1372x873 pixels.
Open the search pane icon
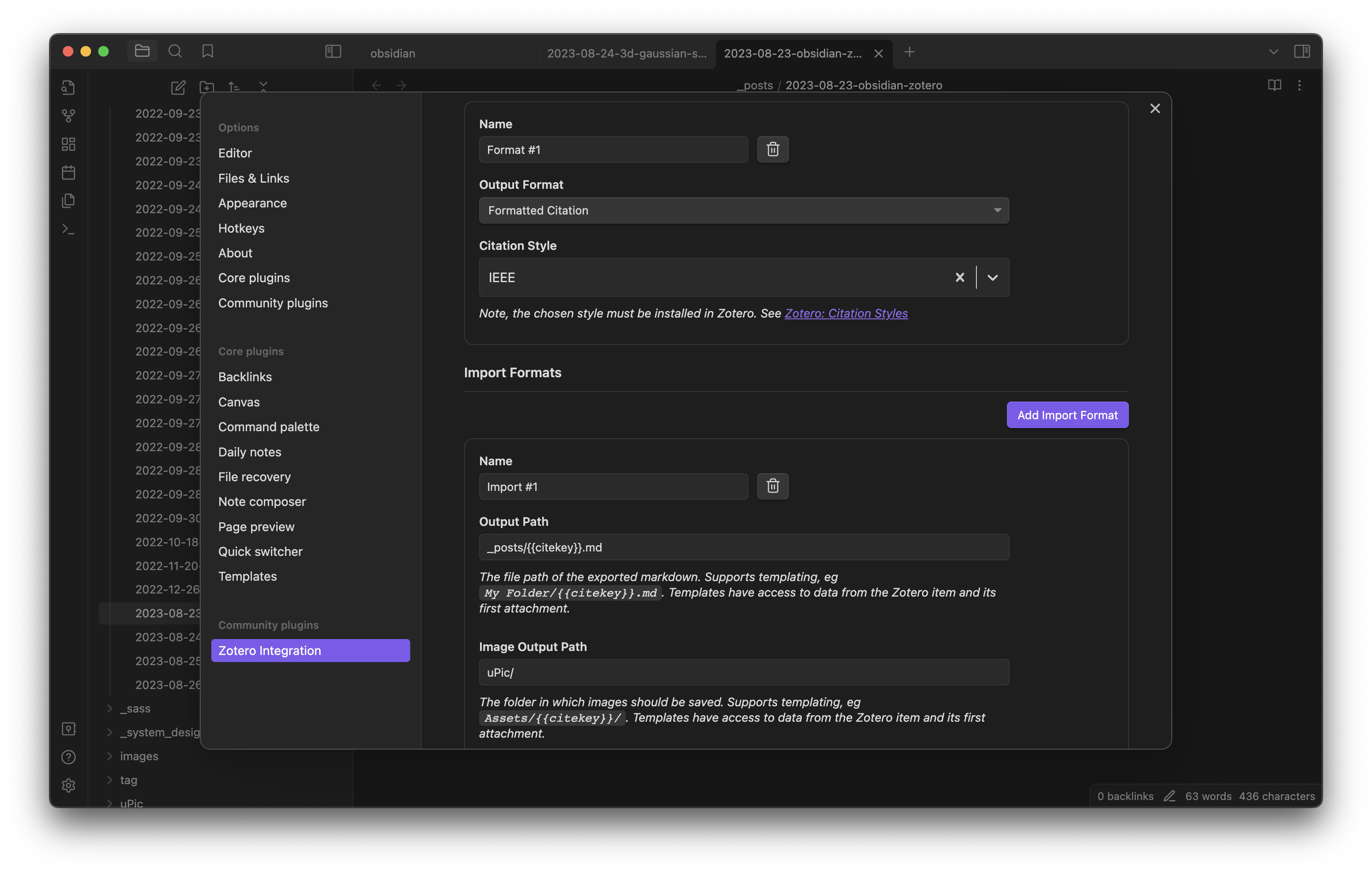[175, 52]
